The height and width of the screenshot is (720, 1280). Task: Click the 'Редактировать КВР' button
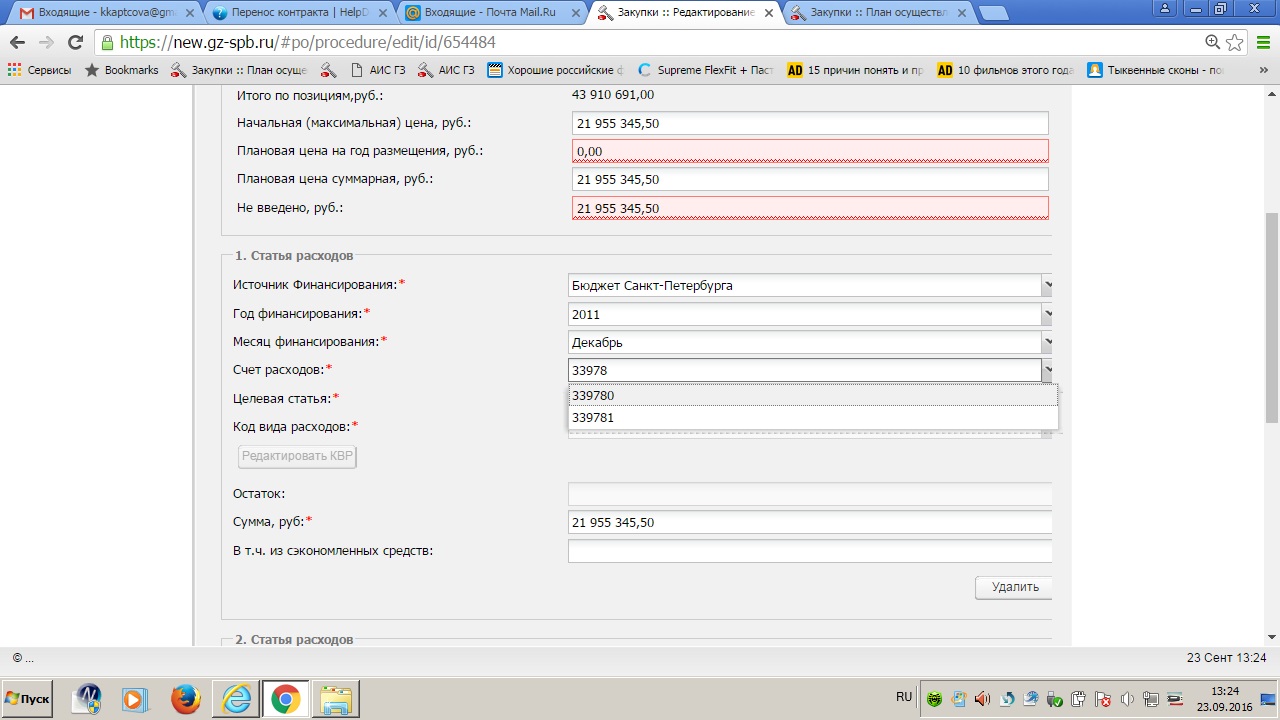tap(297, 456)
